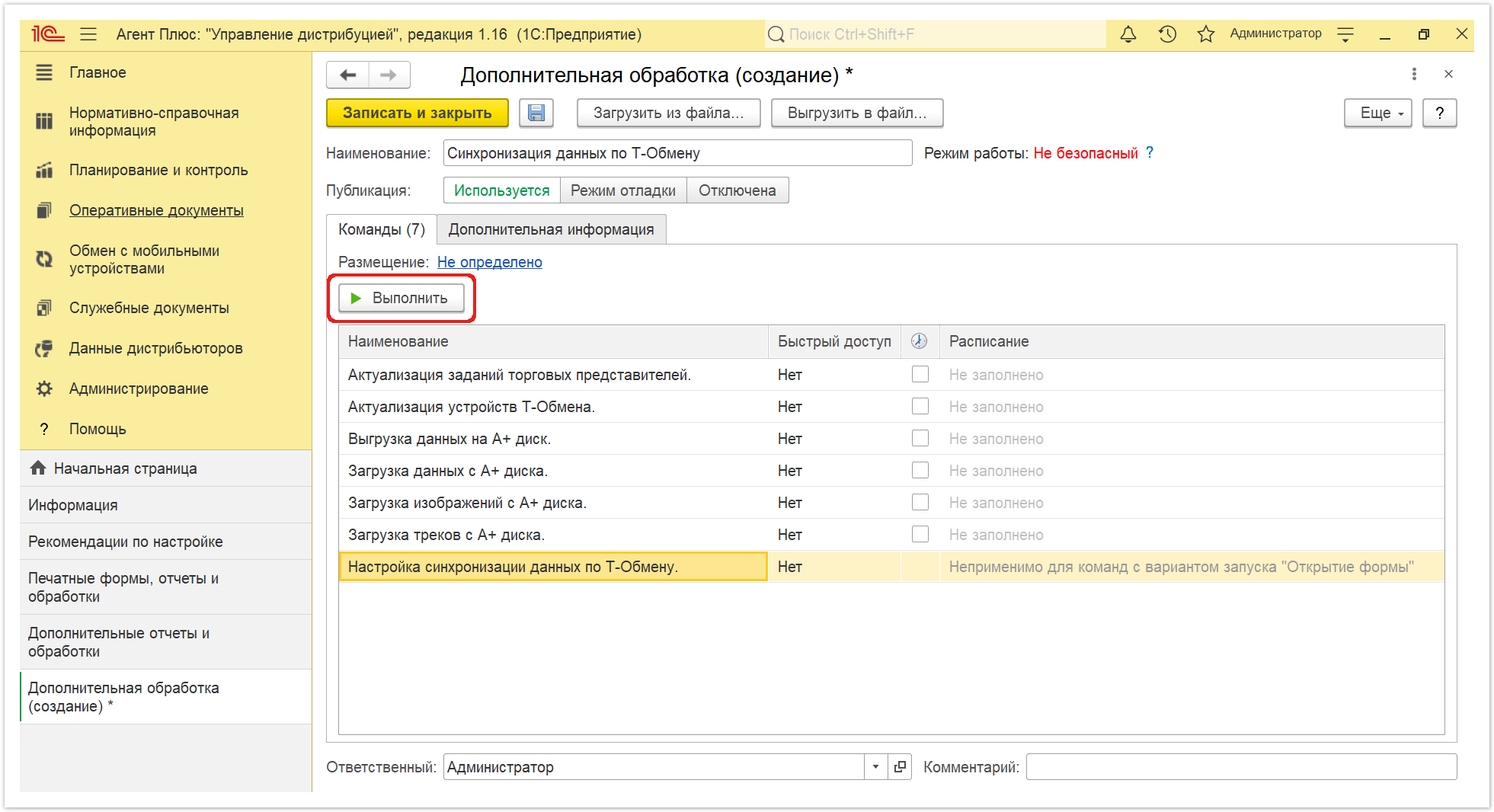Set publication to Отключена
This screenshot has width=1494, height=812.
point(737,190)
